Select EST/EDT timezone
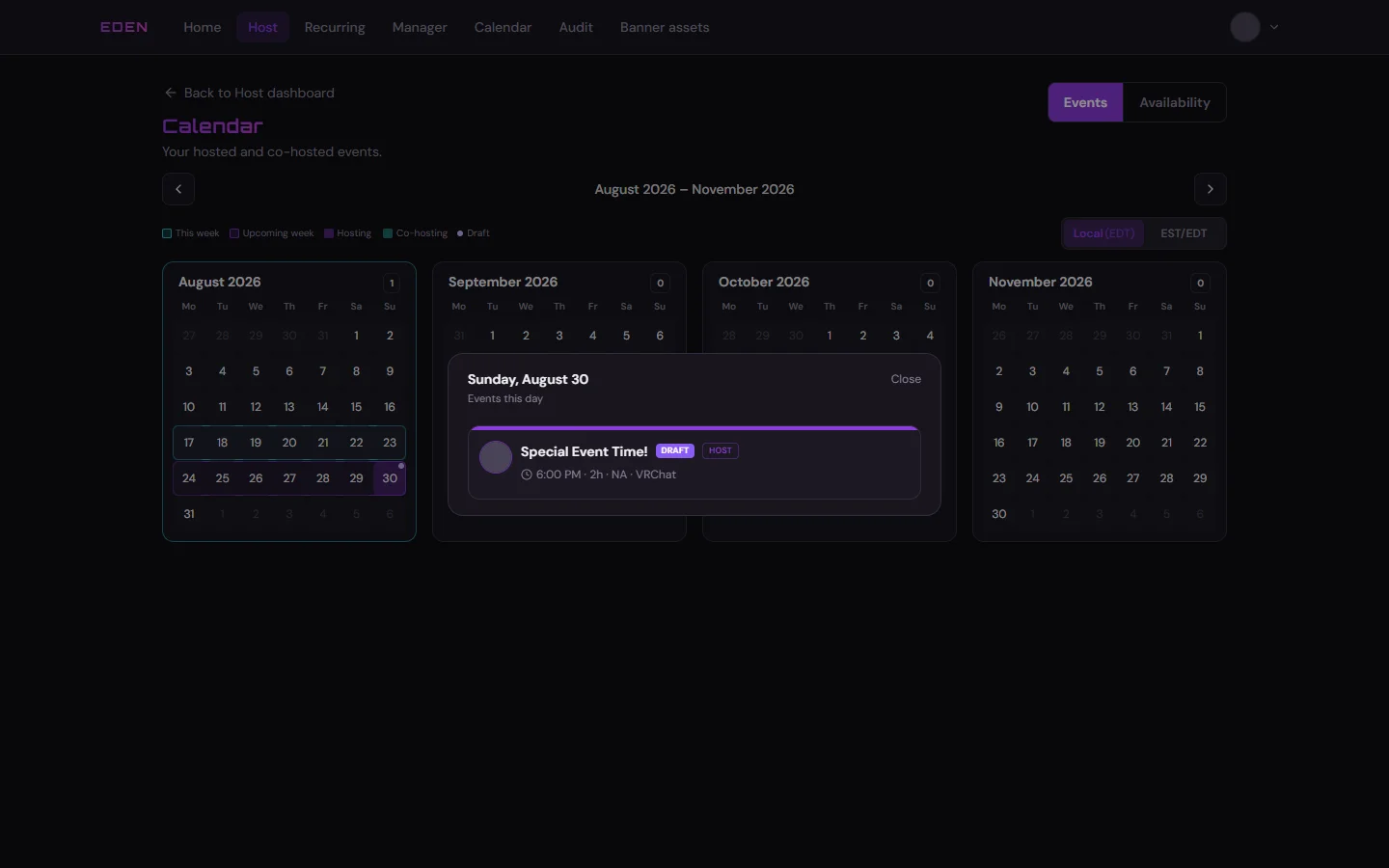Image resolution: width=1389 pixels, height=868 pixels. tap(1184, 233)
